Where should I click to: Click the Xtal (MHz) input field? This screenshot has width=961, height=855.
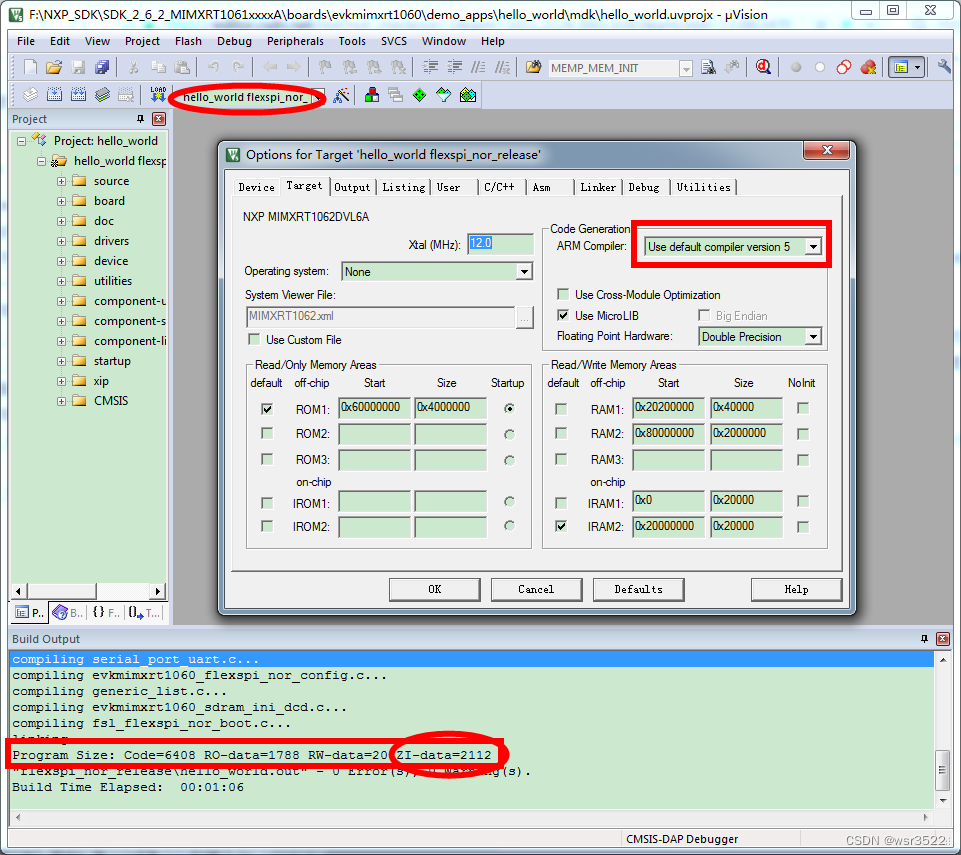[500, 243]
